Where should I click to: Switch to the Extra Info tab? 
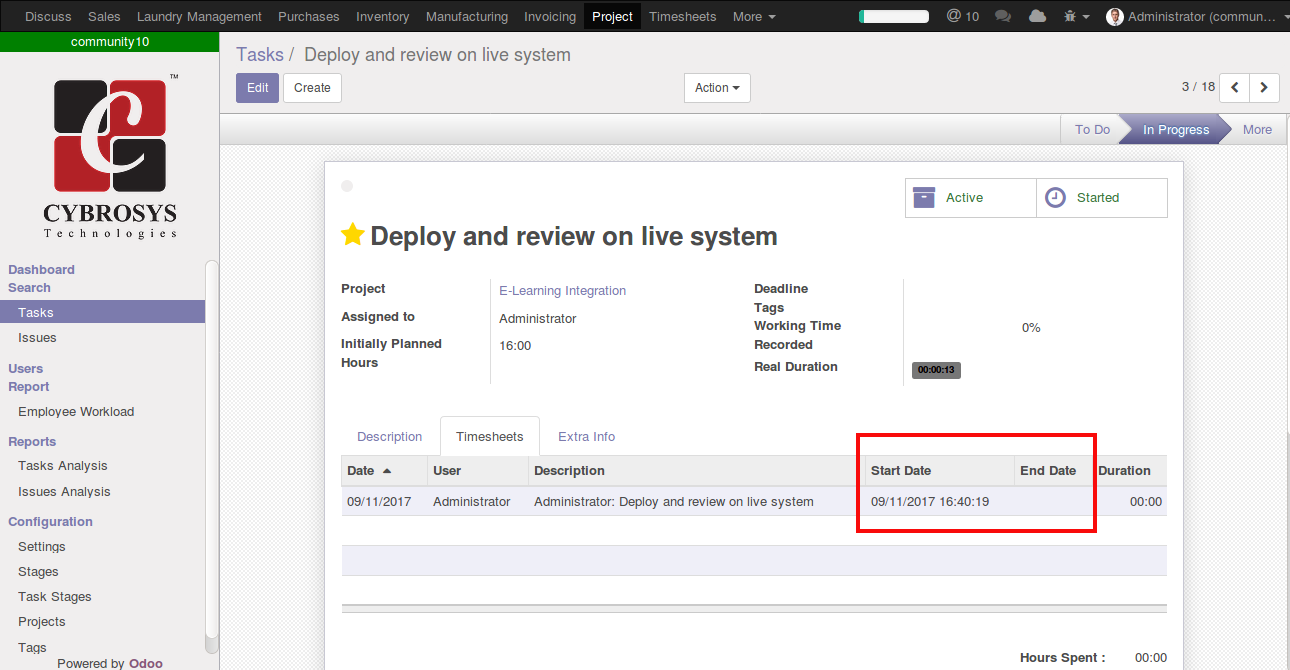pos(586,437)
